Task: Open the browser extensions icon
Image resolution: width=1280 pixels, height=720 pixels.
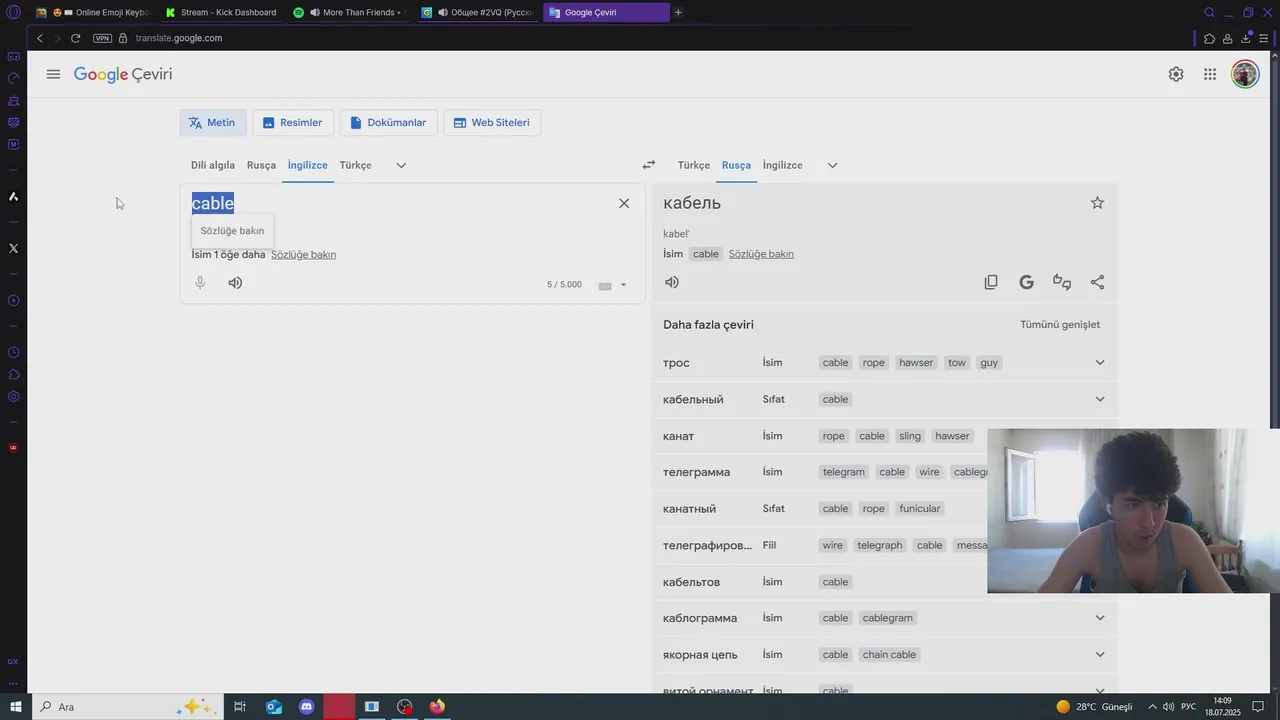Action: 1209,38
